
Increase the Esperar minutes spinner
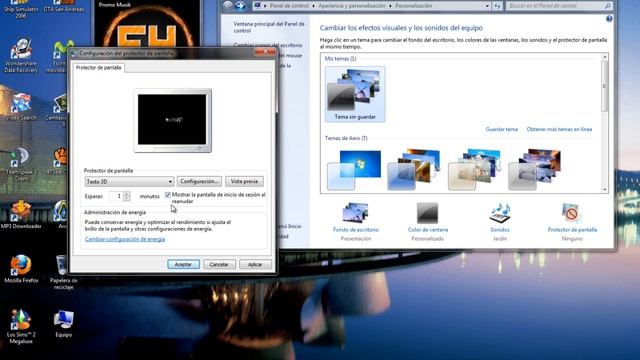coord(127,194)
